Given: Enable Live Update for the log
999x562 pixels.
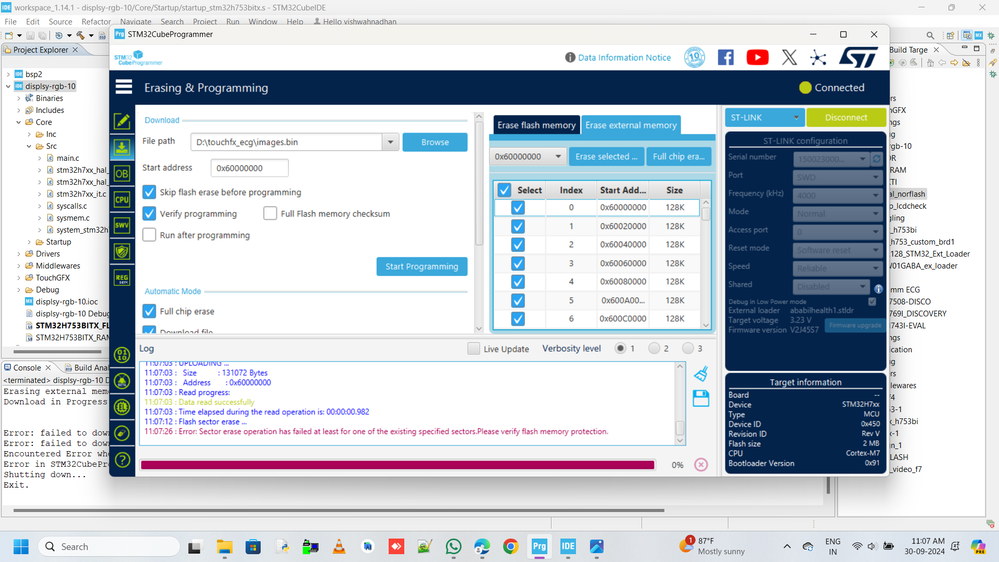Looking at the screenshot, I should (x=473, y=349).
